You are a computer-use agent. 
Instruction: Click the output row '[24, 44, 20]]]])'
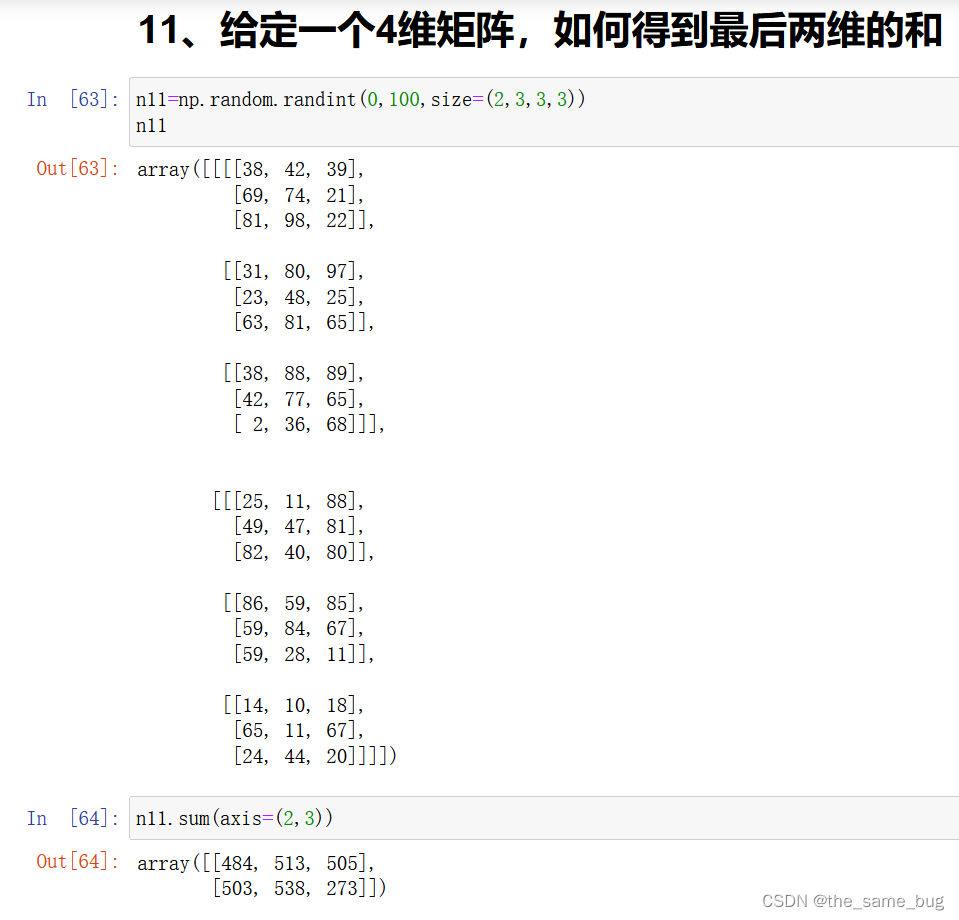click(x=315, y=756)
